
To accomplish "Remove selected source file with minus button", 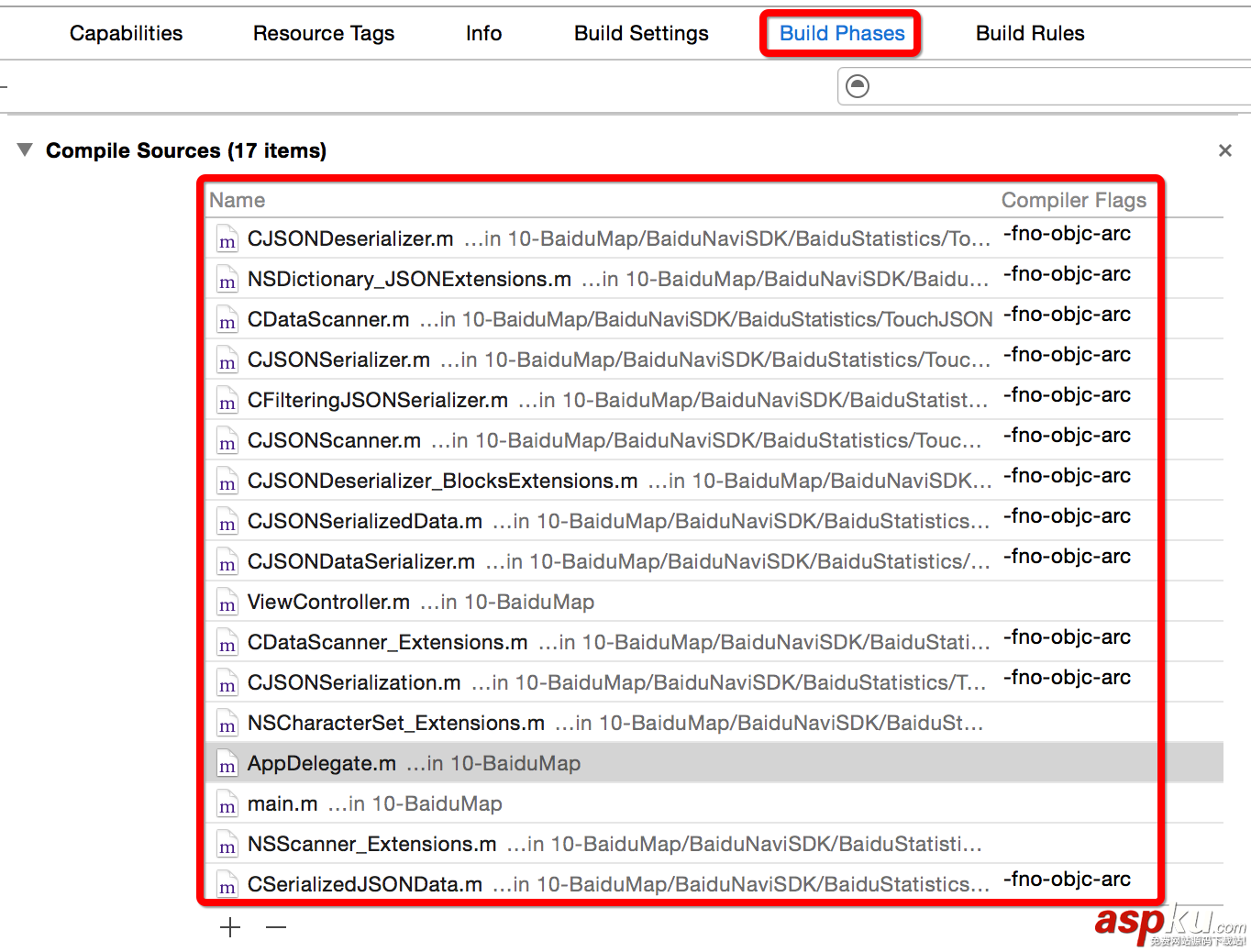I will (x=276, y=927).
